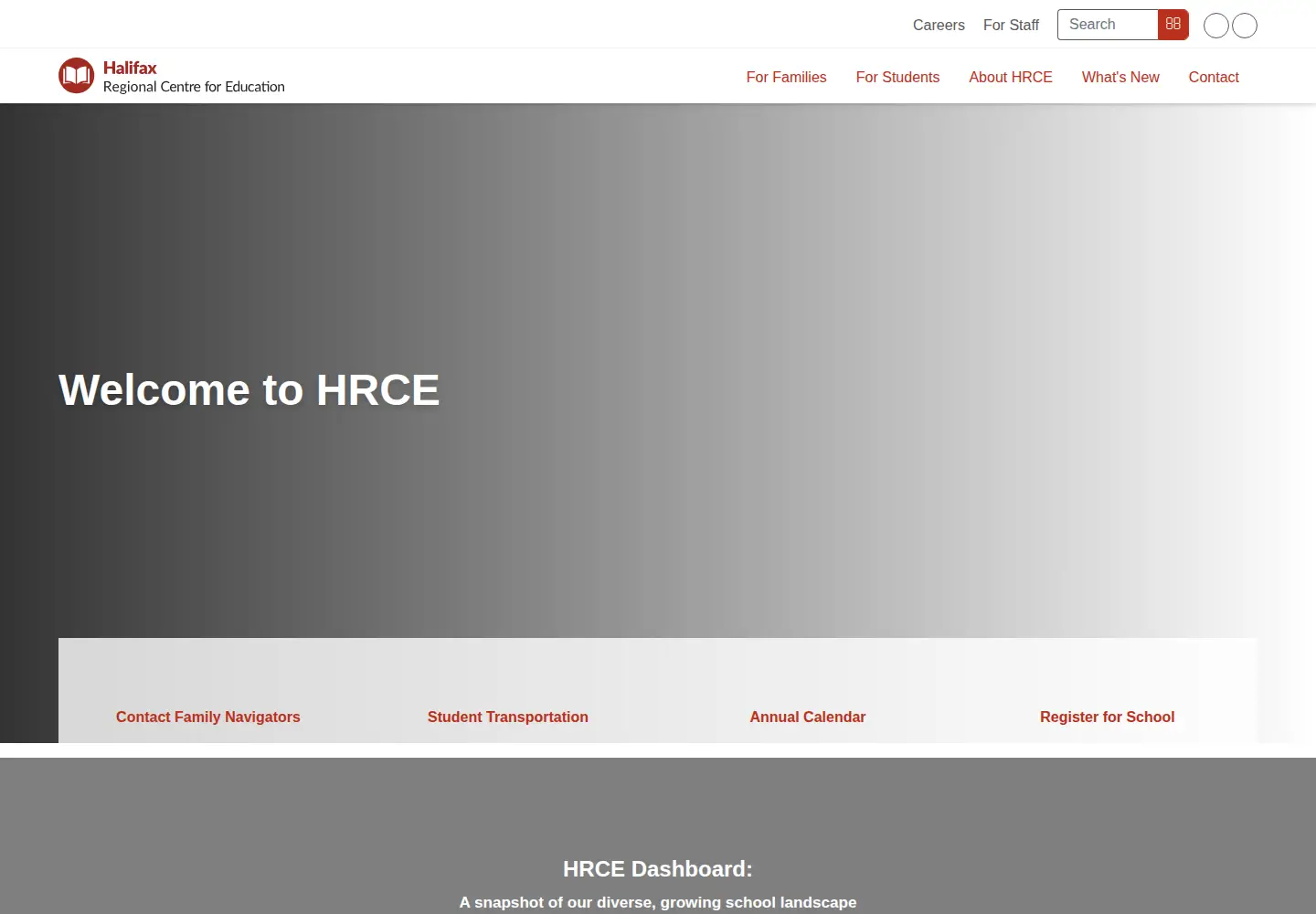Viewport: 1316px width, 914px height.
Task: Click the red search submit button
Action: [1173, 25]
